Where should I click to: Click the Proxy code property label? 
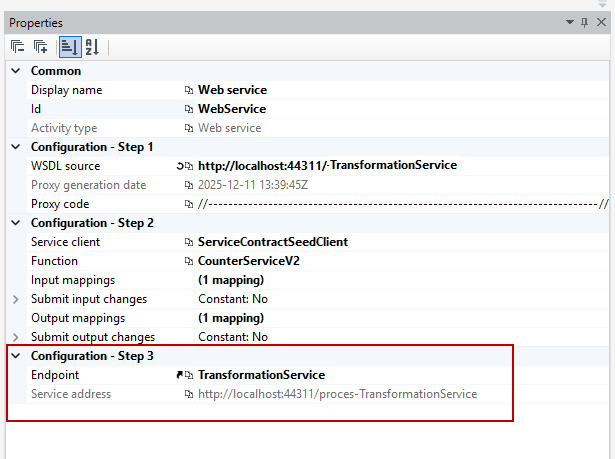click(x=60, y=204)
